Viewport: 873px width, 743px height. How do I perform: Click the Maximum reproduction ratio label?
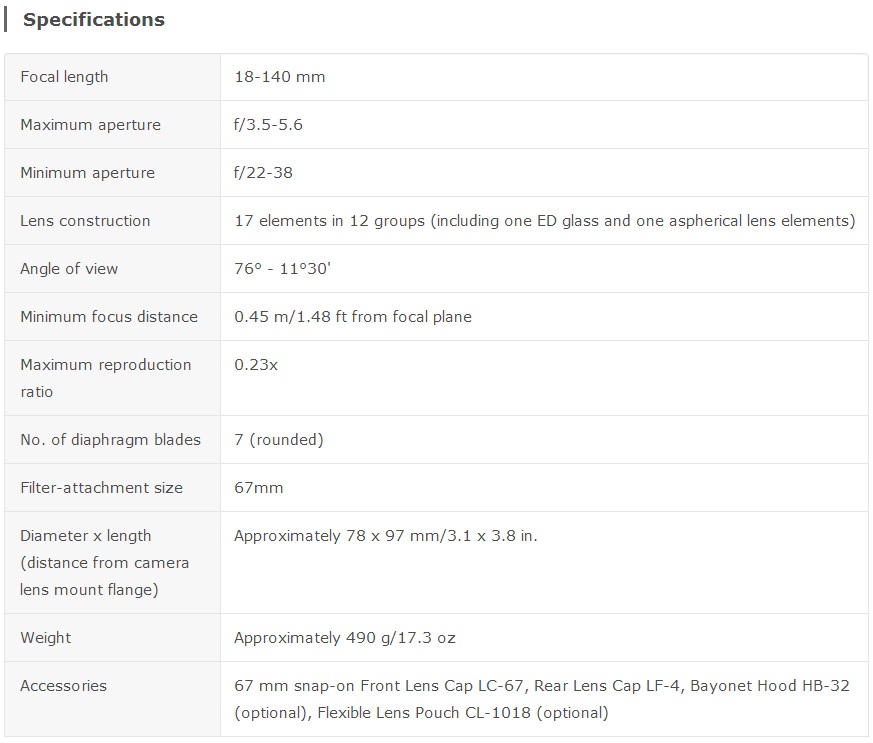105,378
